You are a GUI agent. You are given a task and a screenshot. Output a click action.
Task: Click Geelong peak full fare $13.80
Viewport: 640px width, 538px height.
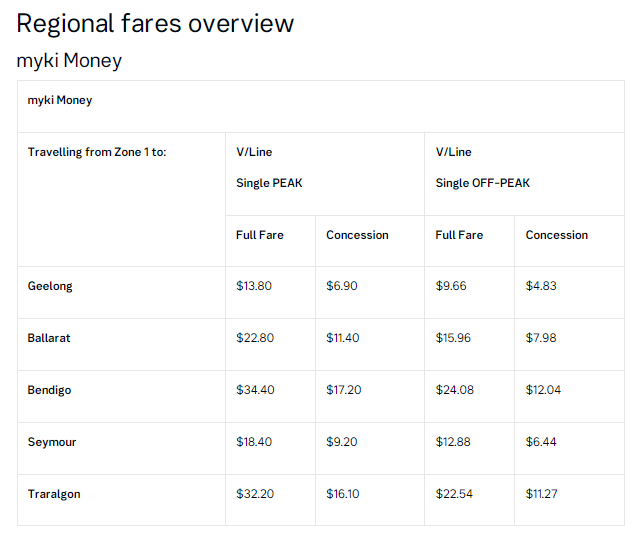coord(254,286)
